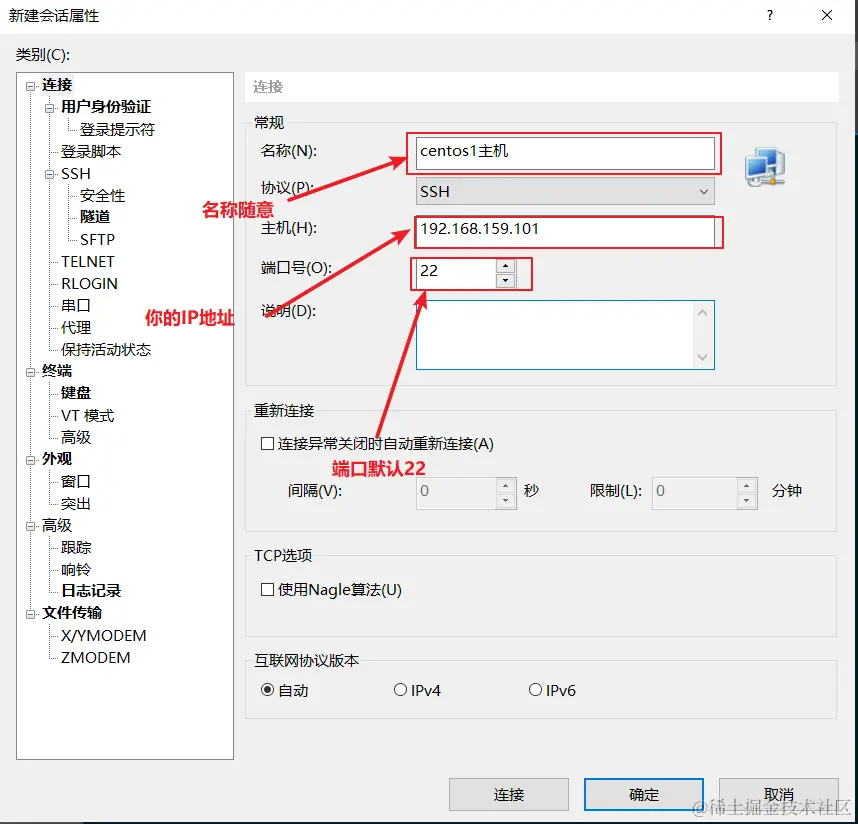
Task: Close the 新建会话属性 dialog
Action: (x=827, y=15)
